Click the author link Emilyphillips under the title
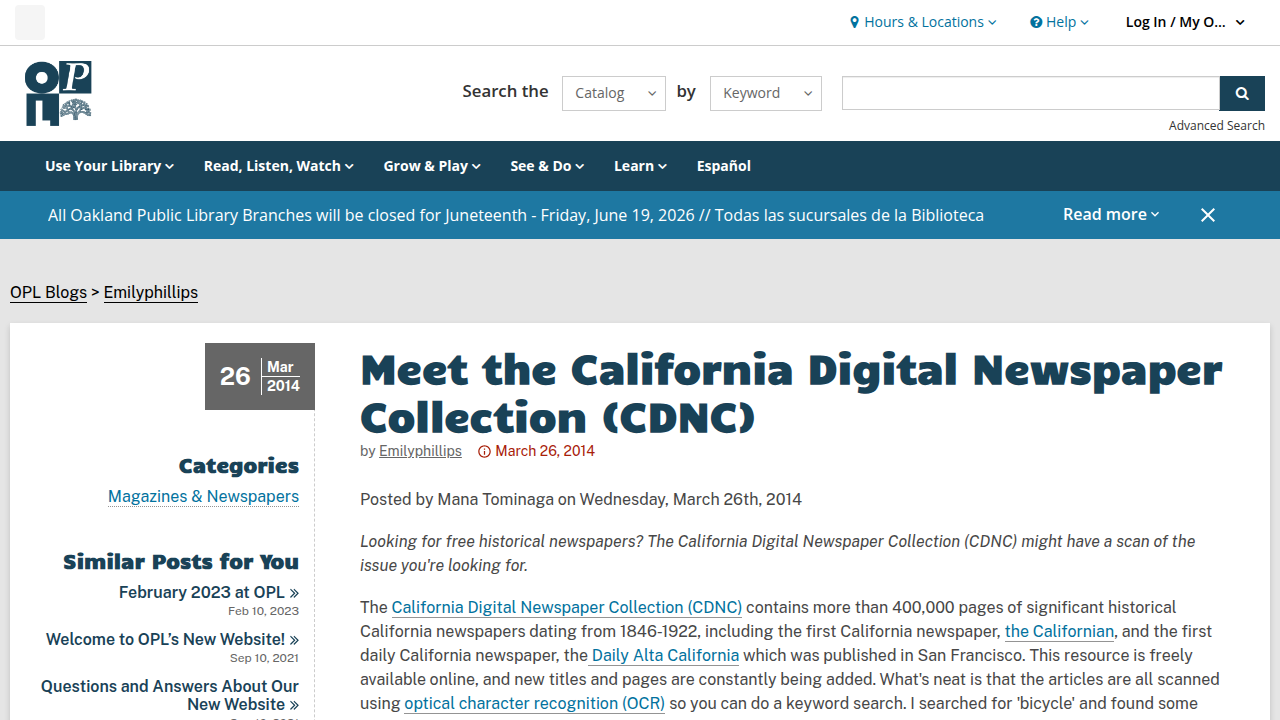Viewport: 1280px width, 720px height. (420, 451)
